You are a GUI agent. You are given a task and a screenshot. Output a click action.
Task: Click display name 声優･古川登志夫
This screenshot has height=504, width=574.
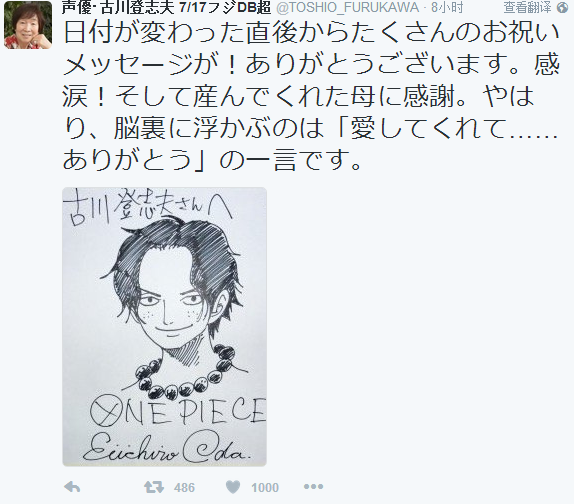(118, 7)
